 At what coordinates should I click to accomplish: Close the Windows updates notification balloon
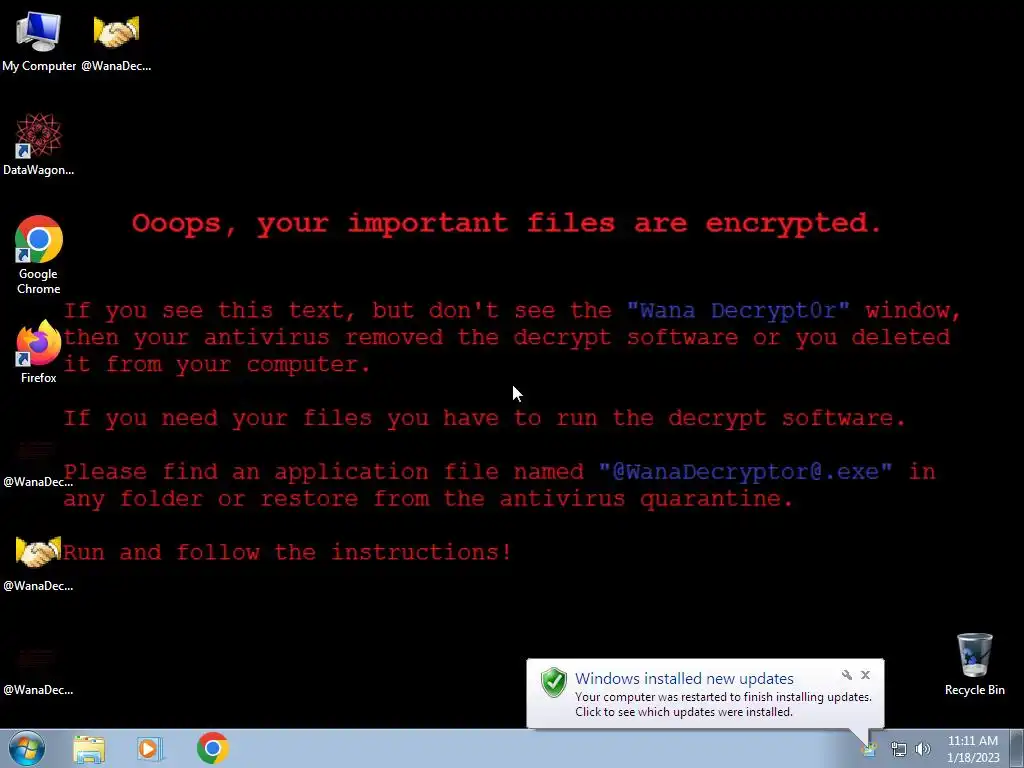pos(865,675)
